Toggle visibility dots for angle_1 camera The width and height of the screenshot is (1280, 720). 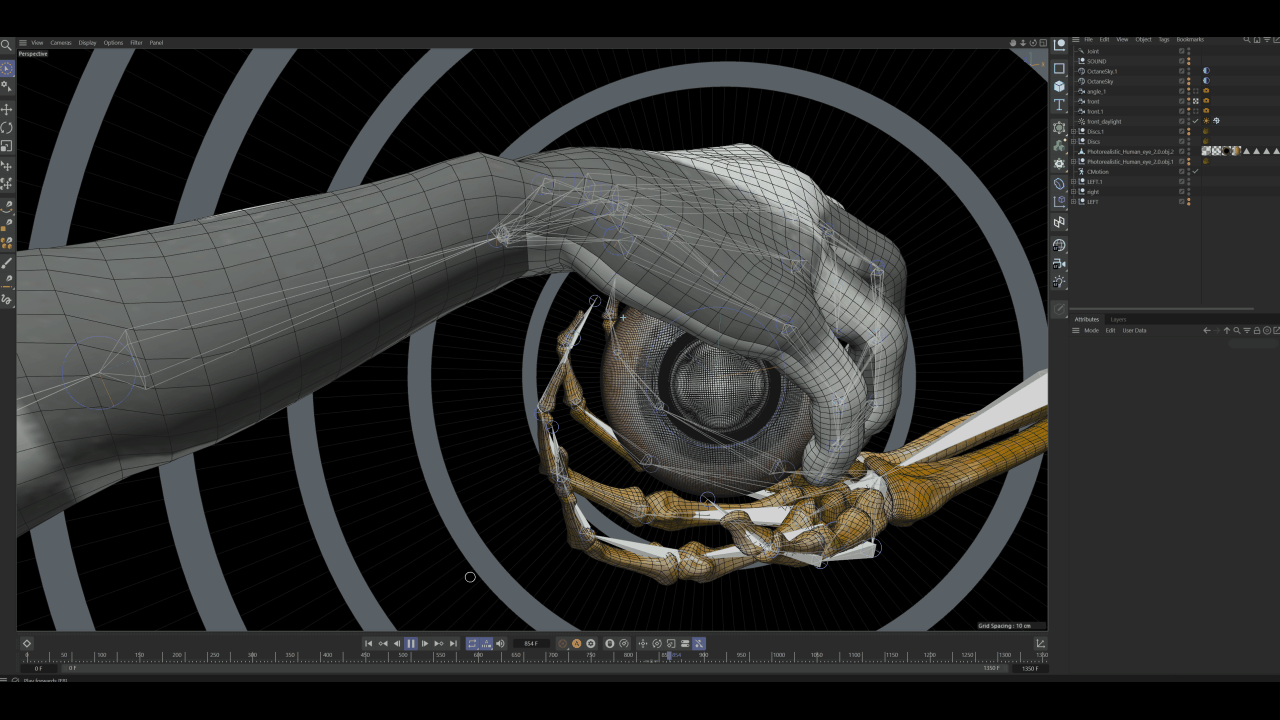click(x=1188, y=91)
